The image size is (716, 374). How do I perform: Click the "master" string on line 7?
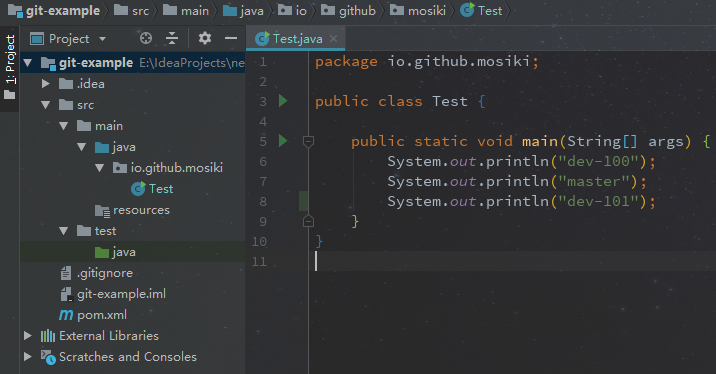594,181
